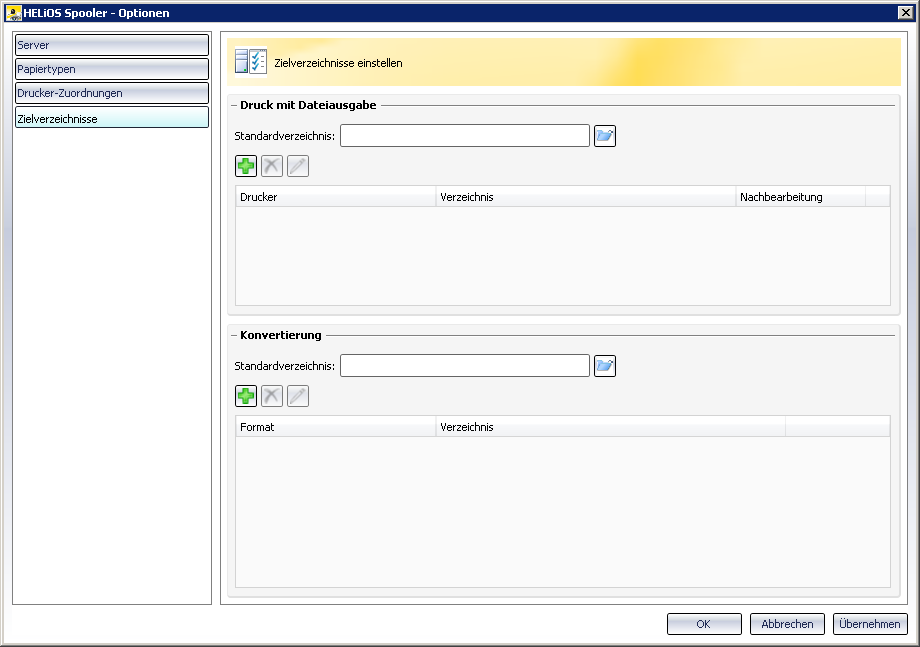
Task: Confirm the dialog with OK
Action: click(704, 624)
